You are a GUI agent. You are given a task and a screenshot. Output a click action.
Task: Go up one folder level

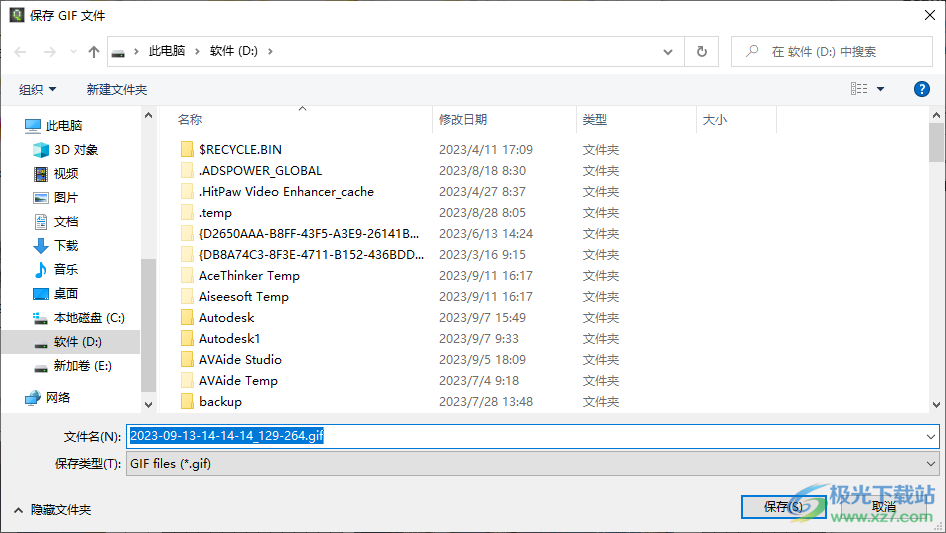pyautogui.click(x=94, y=52)
